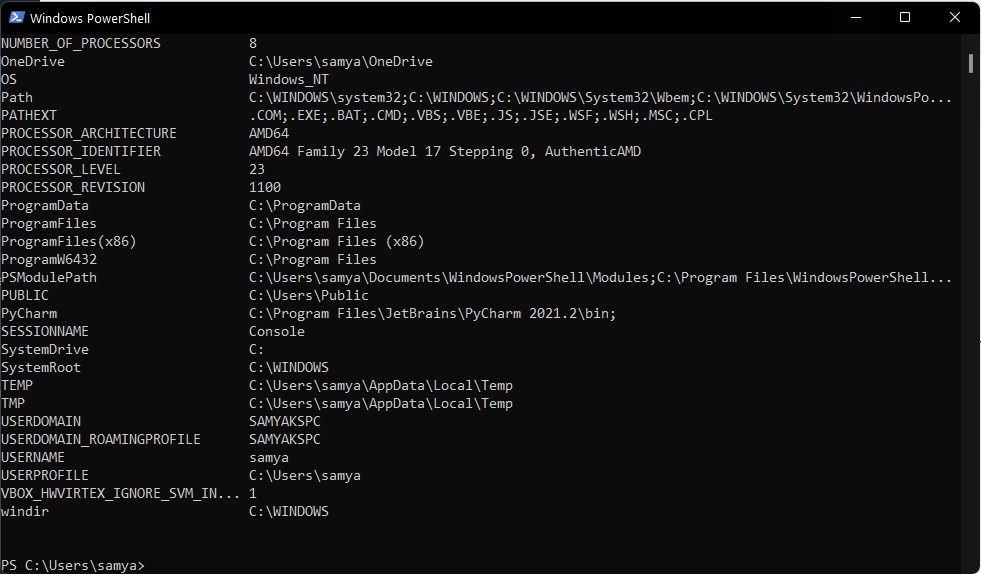Image resolution: width=981 pixels, height=574 pixels.
Task: Click the USERDOMAIN_ROAMINGPROFILE variable name
Action: [101, 439]
